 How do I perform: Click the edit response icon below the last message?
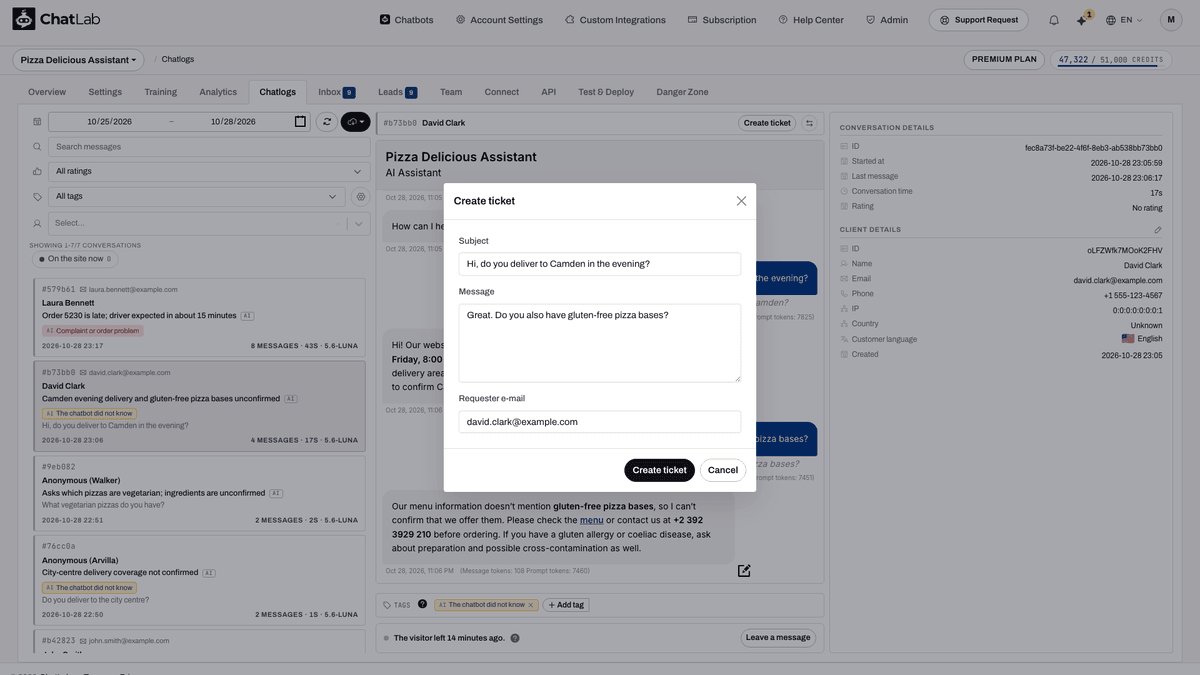click(x=744, y=570)
